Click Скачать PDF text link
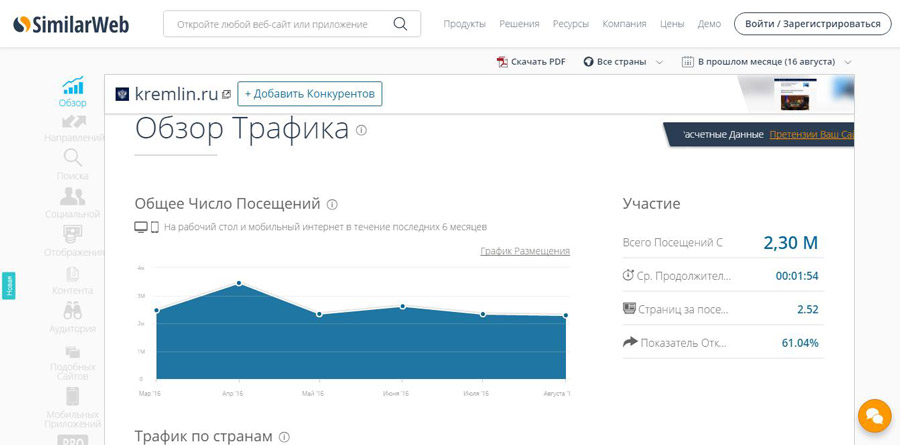The image size is (900, 445). [x=538, y=61]
